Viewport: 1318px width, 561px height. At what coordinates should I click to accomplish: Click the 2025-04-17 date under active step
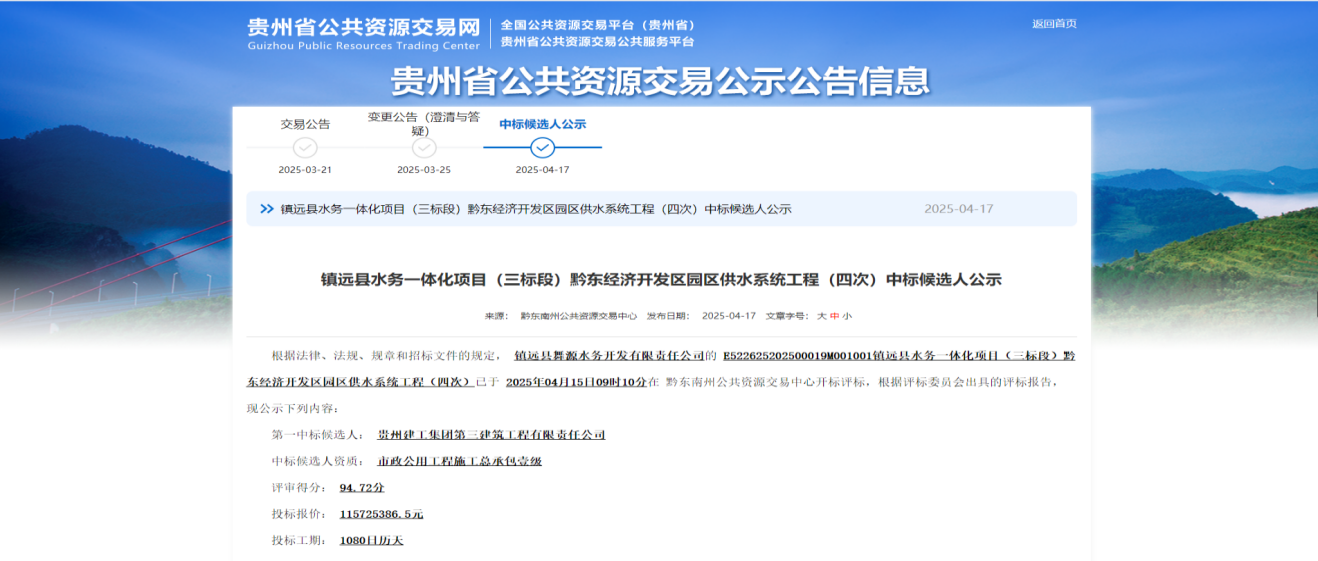(542, 170)
